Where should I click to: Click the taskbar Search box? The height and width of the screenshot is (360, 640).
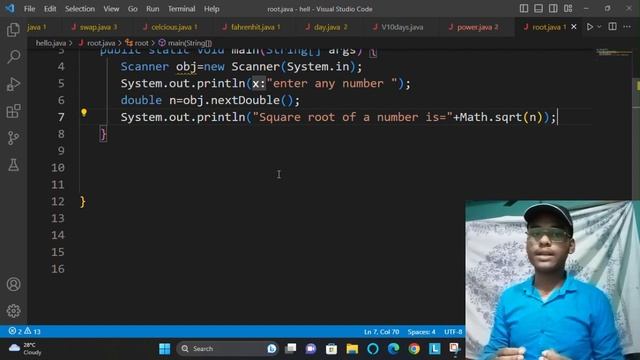coord(227,349)
